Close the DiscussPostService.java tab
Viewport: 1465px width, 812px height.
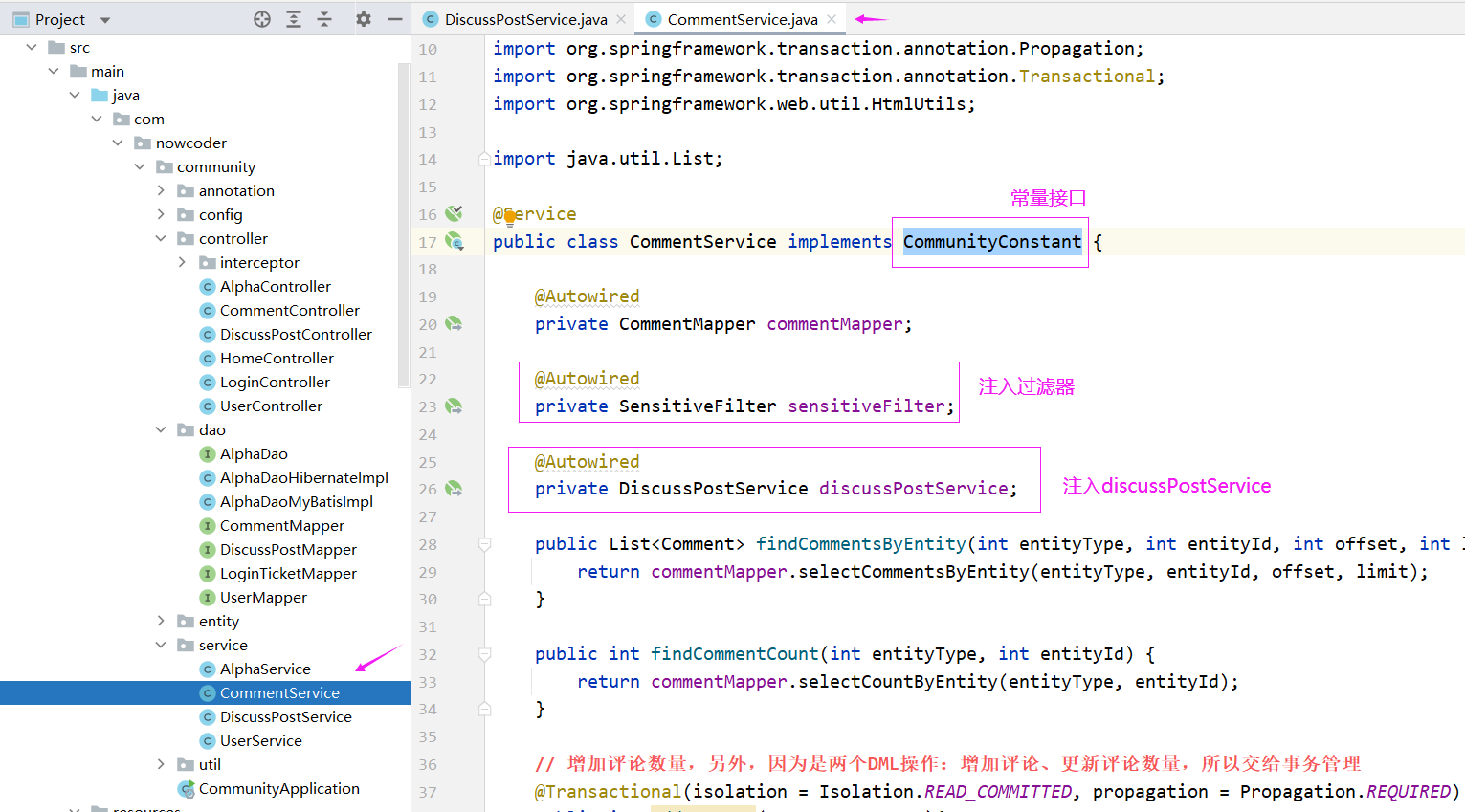pyautogui.click(x=621, y=19)
